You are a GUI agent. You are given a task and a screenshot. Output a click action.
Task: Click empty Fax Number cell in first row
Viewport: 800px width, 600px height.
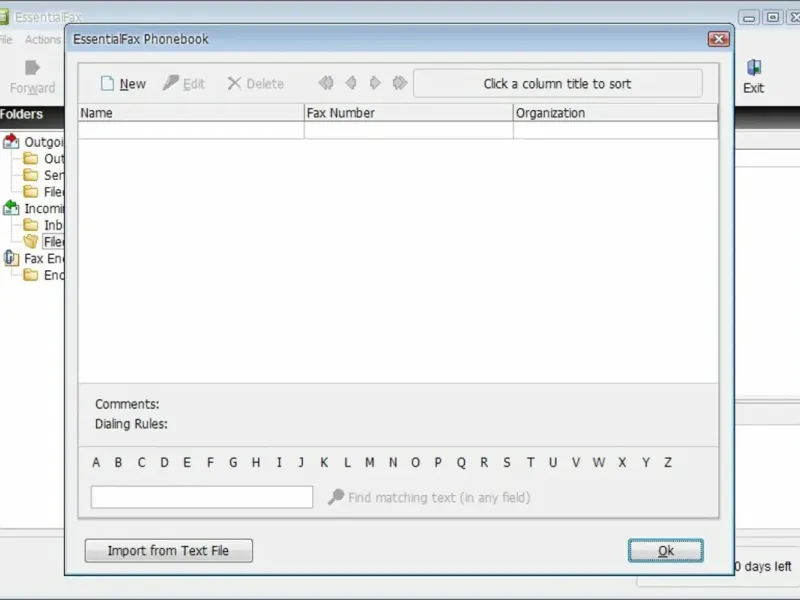tap(408, 130)
